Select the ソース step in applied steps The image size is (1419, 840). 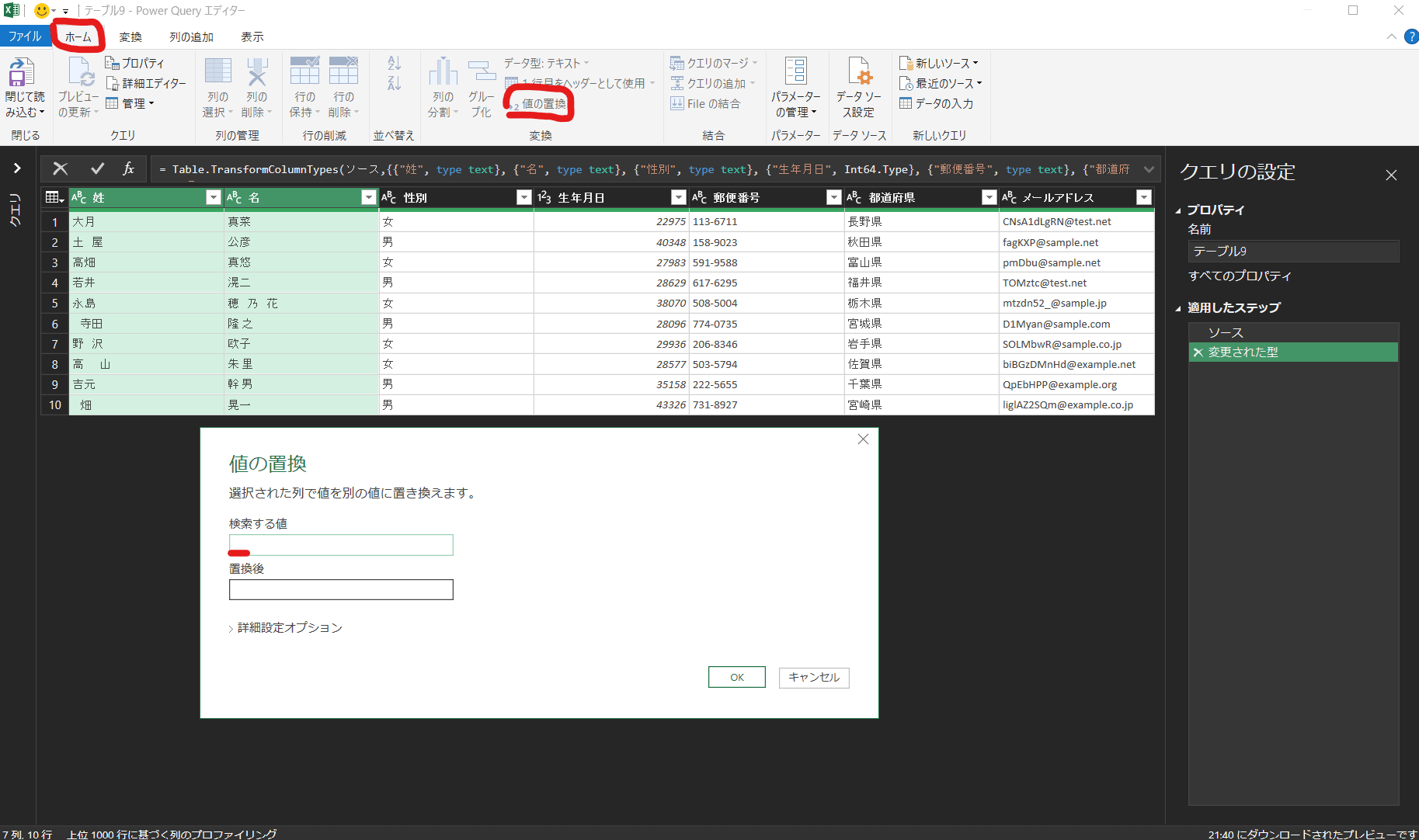click(1226, 332)
